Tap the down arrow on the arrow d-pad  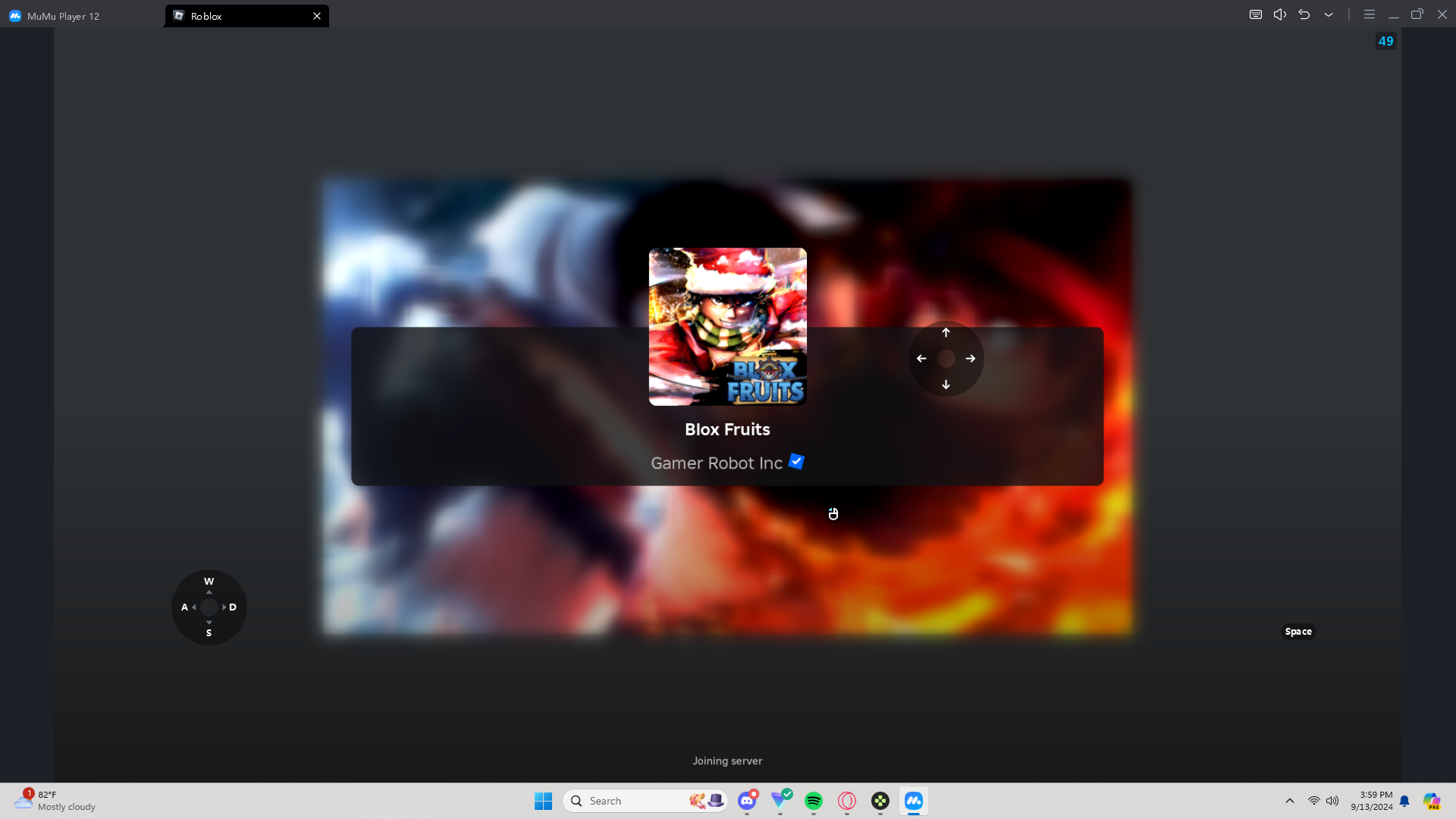point(946,384)
